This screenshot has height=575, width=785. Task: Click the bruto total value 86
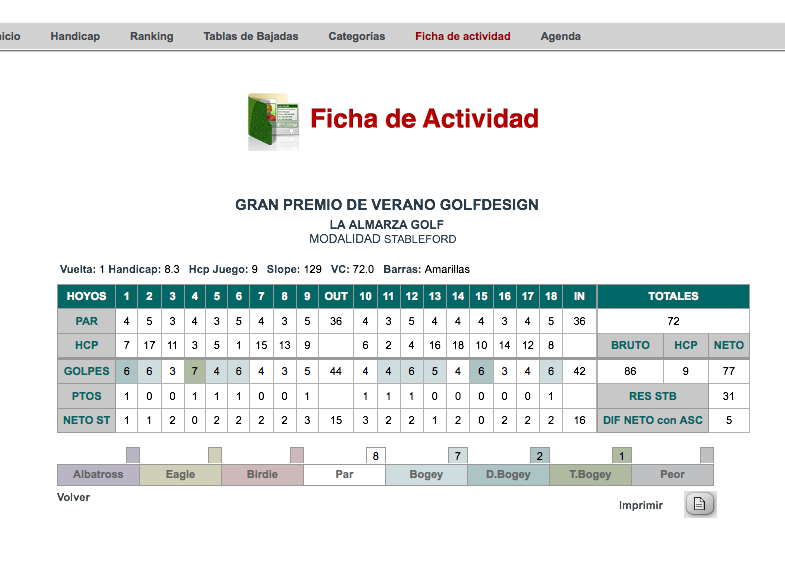pos(630,371)
